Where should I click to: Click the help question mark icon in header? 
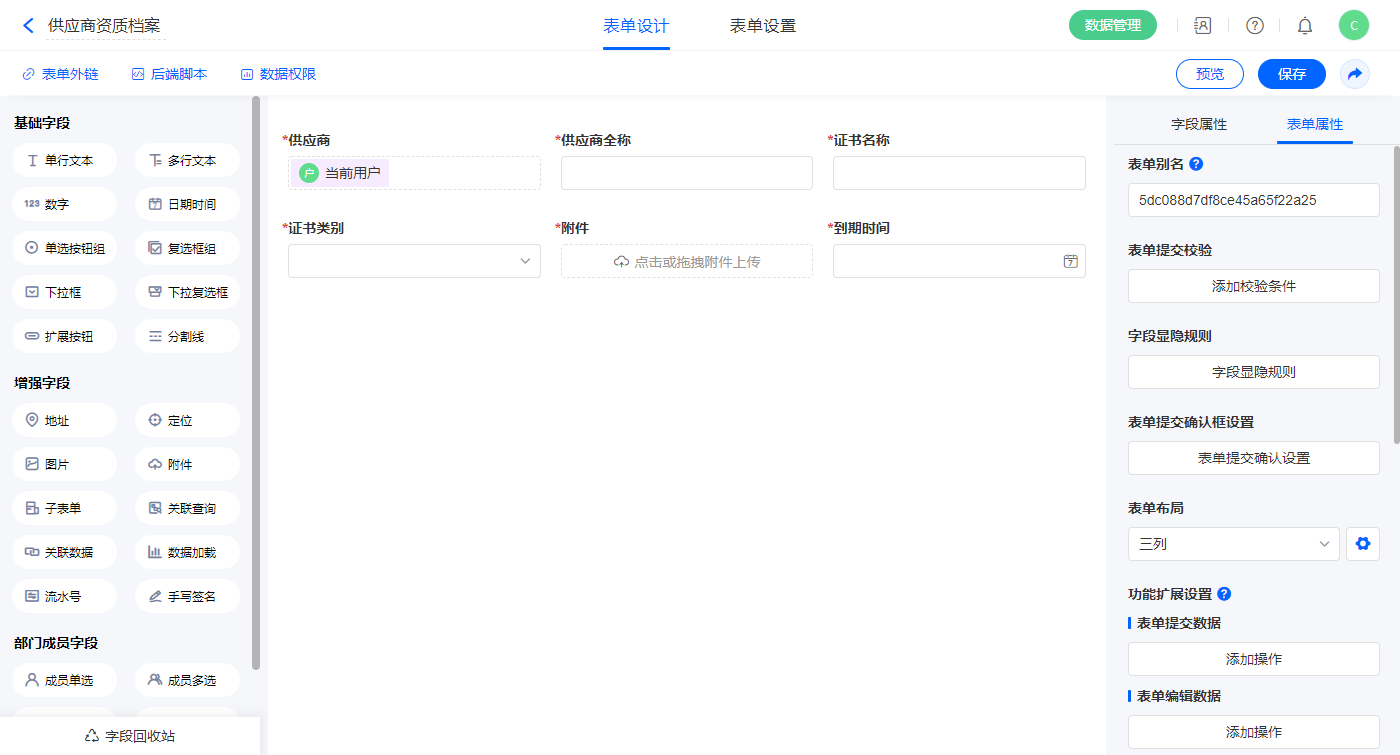click(x=1254, y=26)
